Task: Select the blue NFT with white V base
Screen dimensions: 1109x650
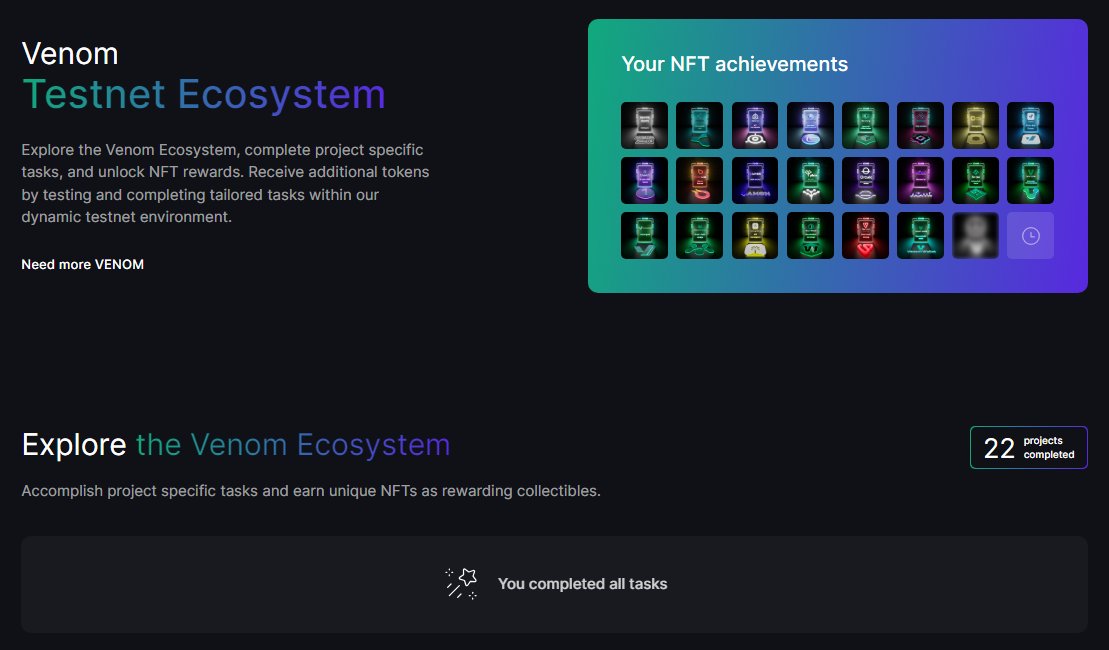Action: tap(1030, 125)
